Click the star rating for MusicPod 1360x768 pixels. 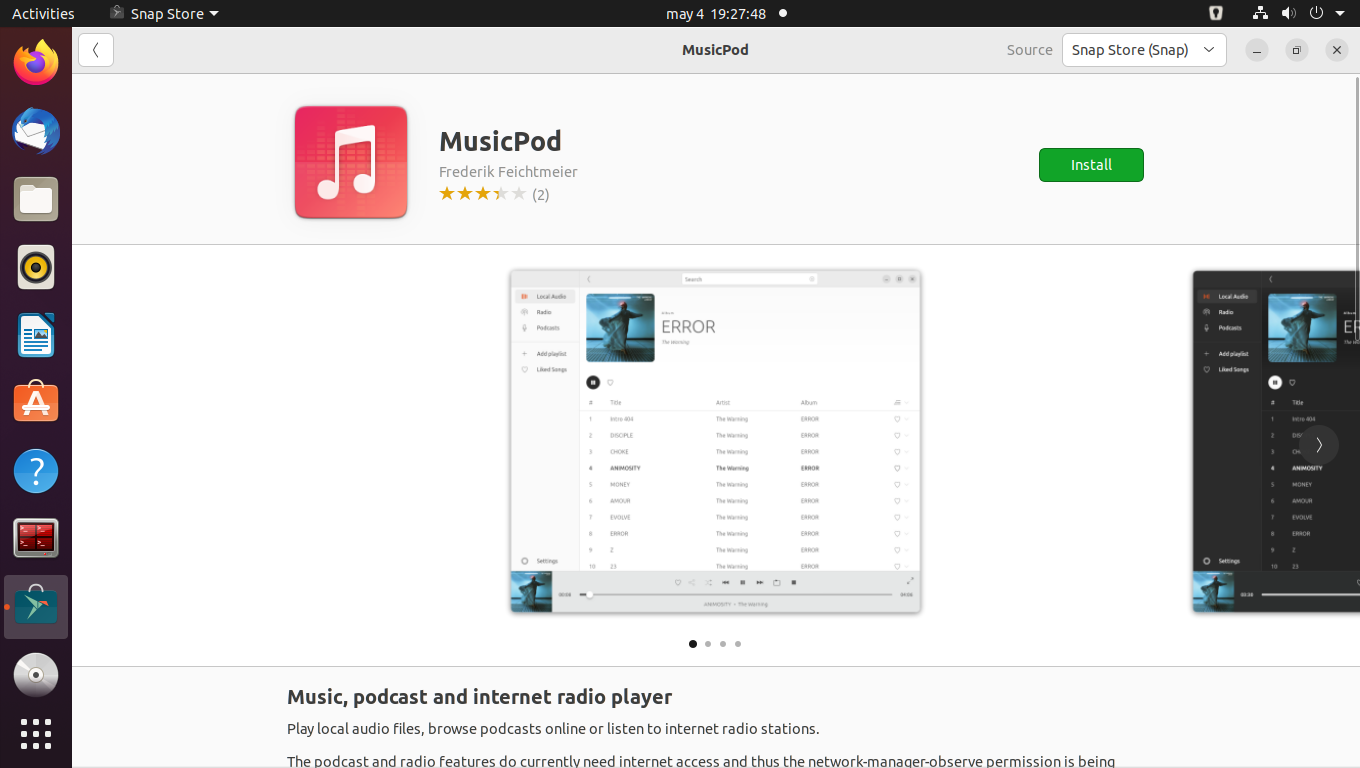click(x=483, y=194)
